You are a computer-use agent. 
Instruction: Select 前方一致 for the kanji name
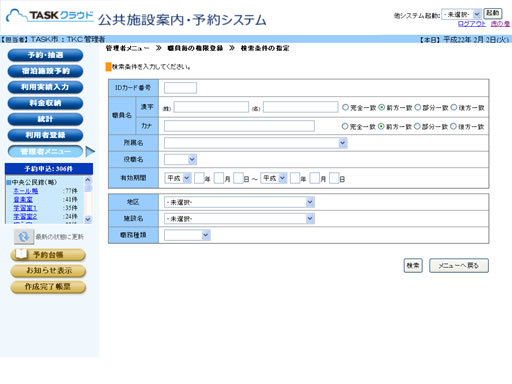[381, 107]
